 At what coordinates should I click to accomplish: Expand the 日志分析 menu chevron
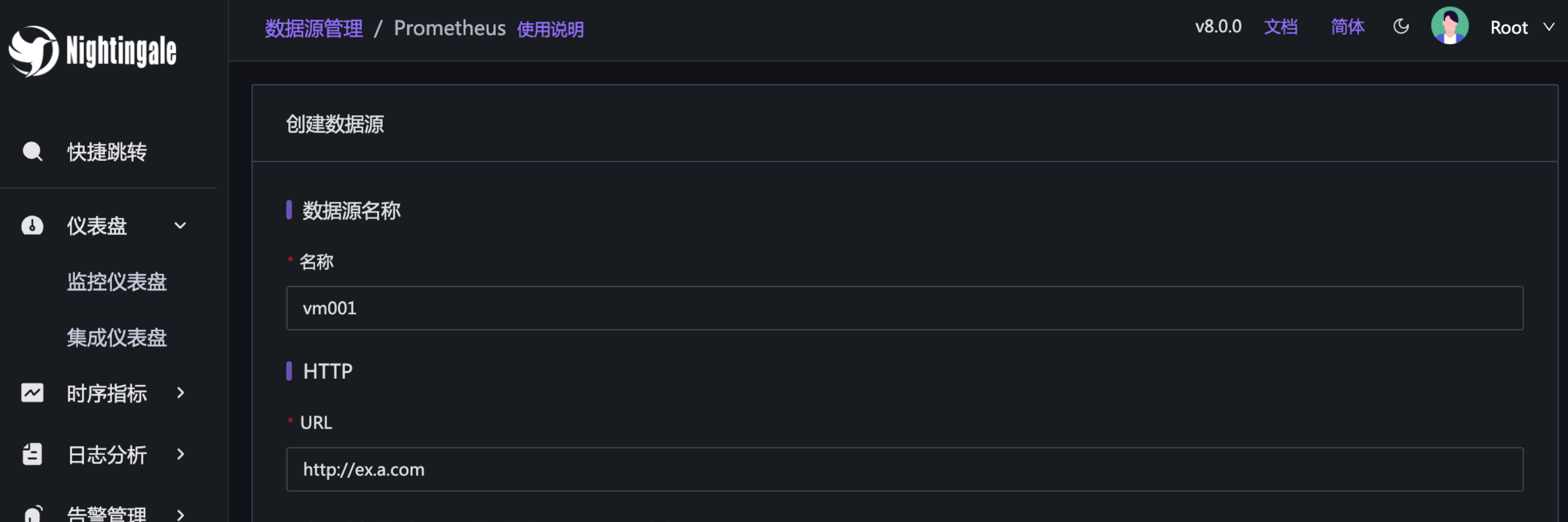click(x=180, y=454)
